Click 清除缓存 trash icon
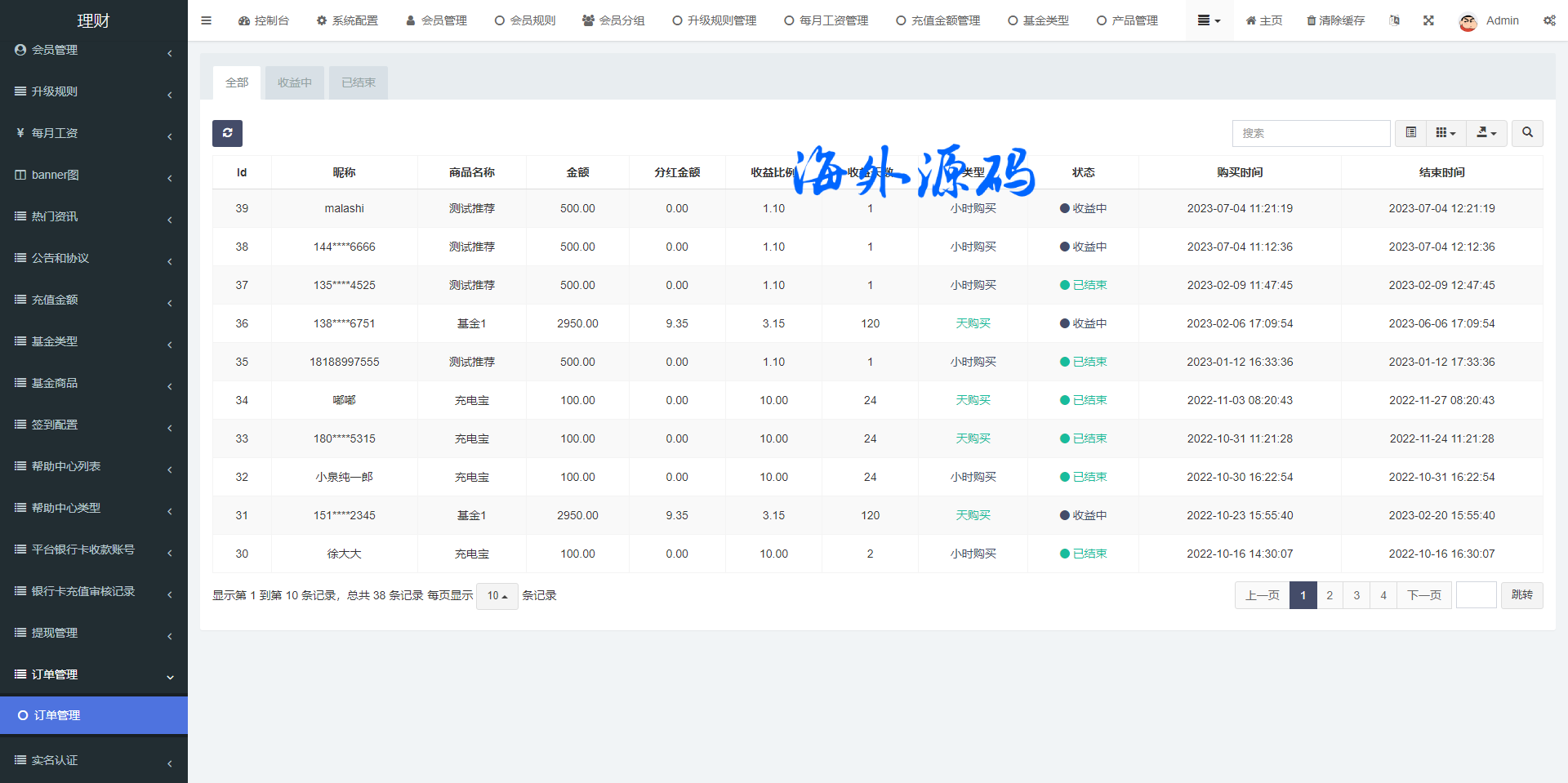This screenshot has width=1568, height=783. click(1312, 20)
